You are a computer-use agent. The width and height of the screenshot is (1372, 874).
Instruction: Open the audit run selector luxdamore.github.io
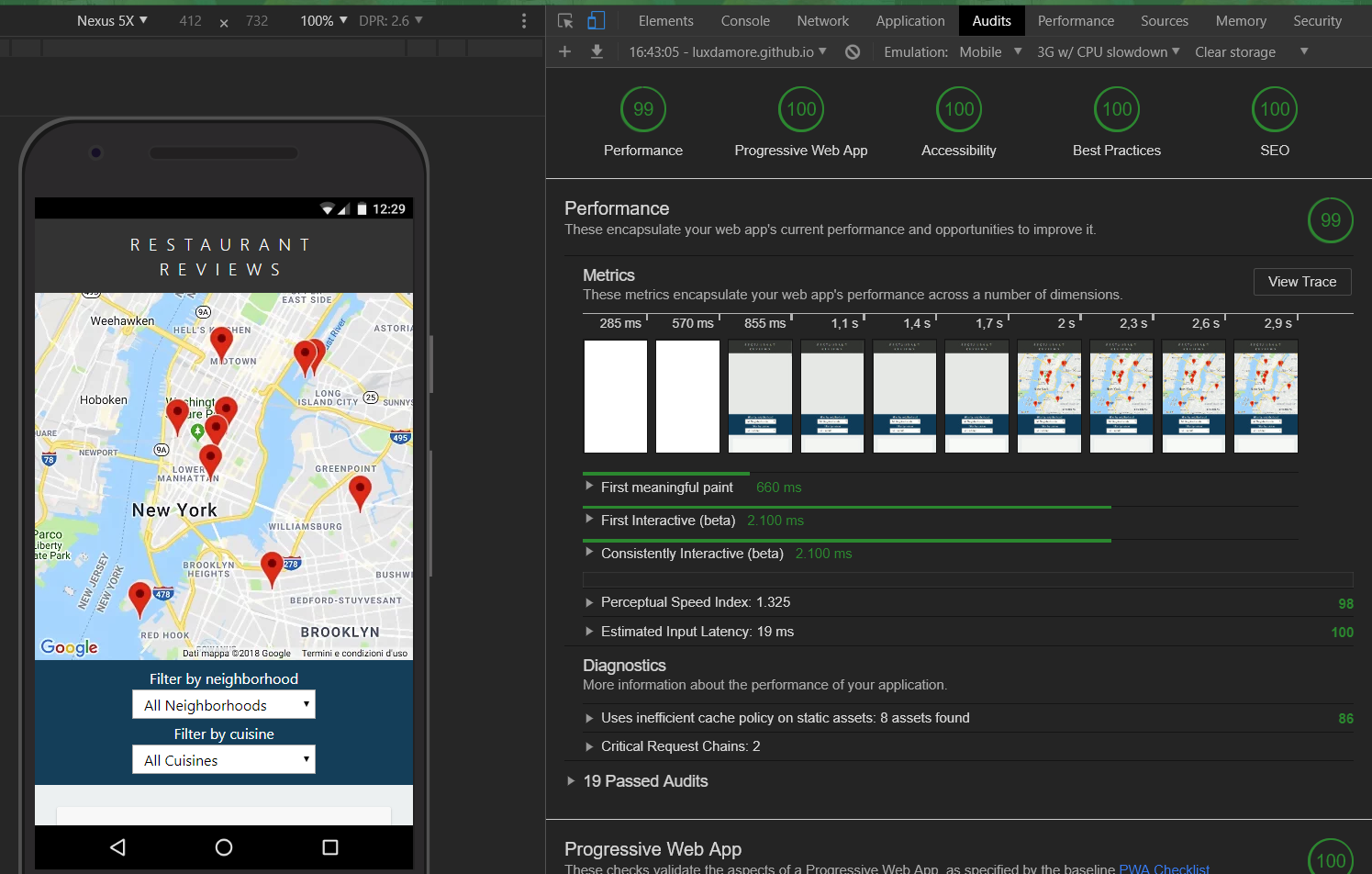(x=727, y=51)
